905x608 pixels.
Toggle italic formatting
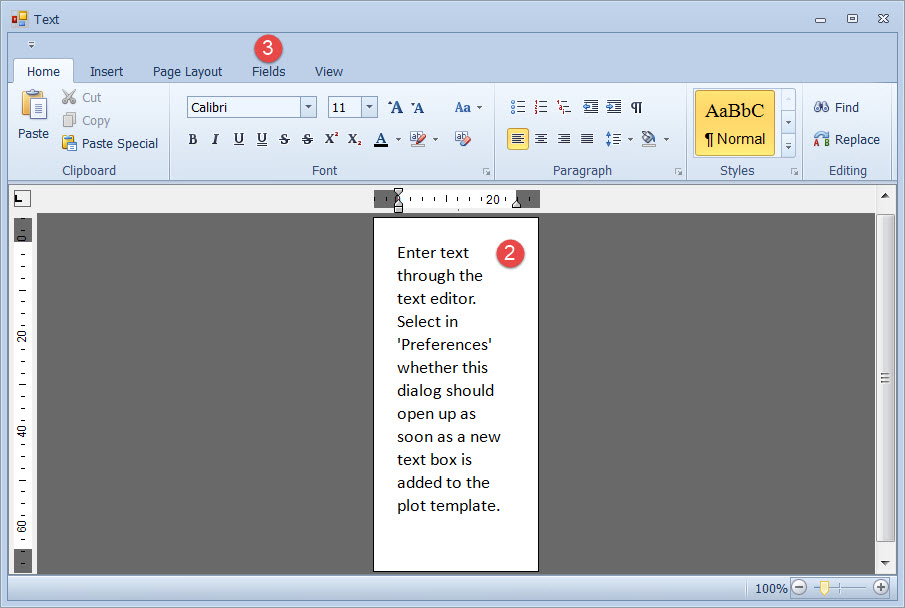[x=215, y=139]
